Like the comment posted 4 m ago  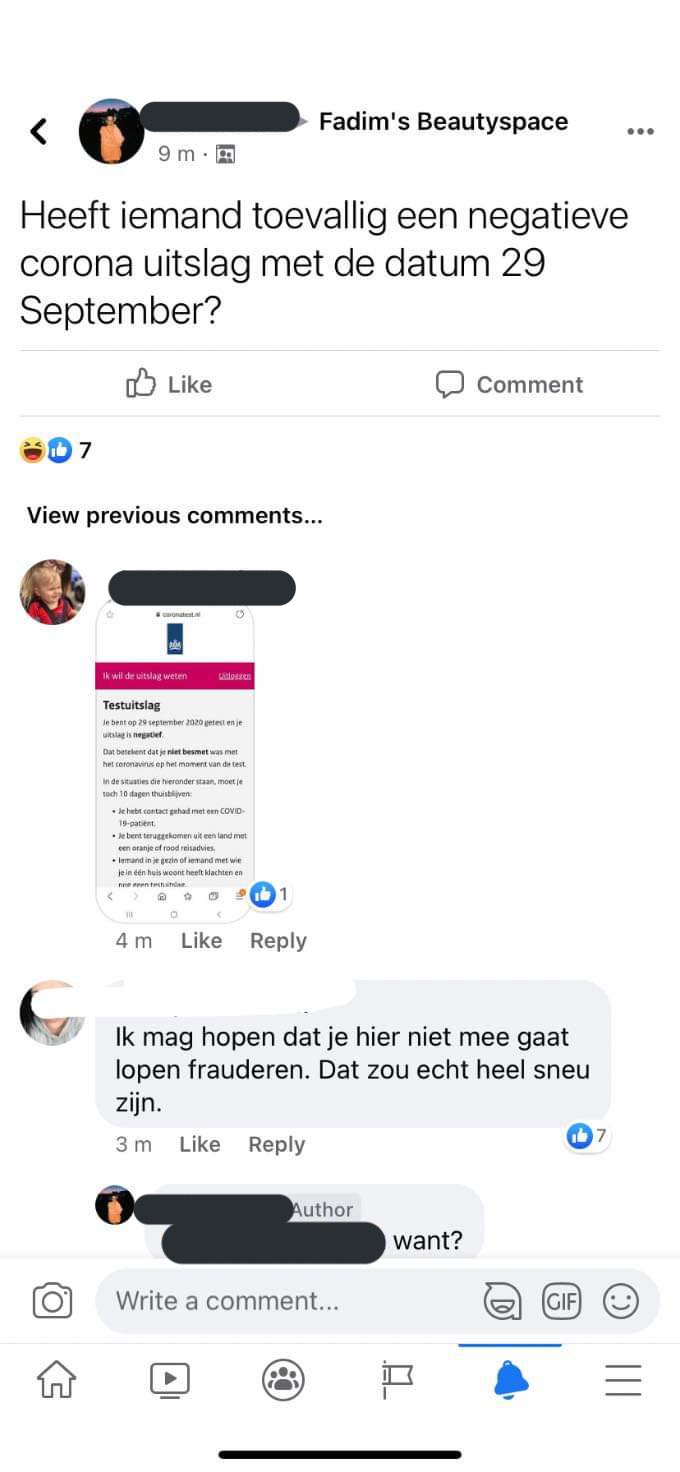coord(201,940)
